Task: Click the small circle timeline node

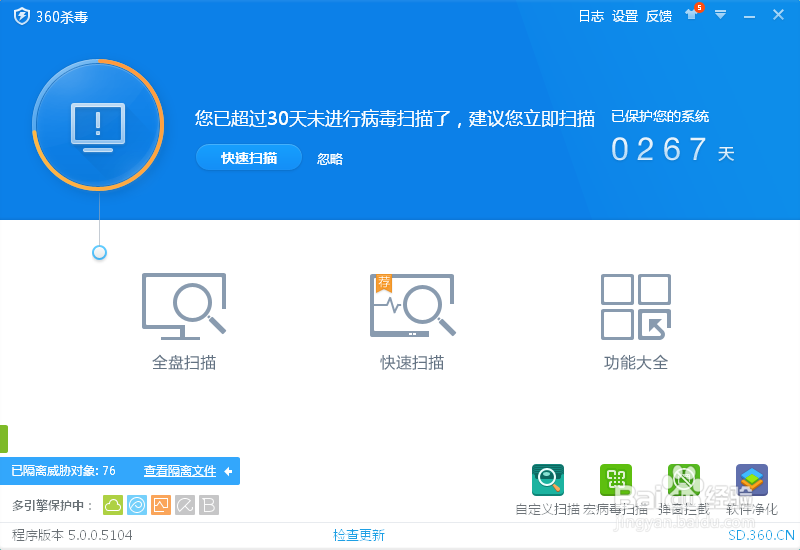Action: [x=99, y=253]
